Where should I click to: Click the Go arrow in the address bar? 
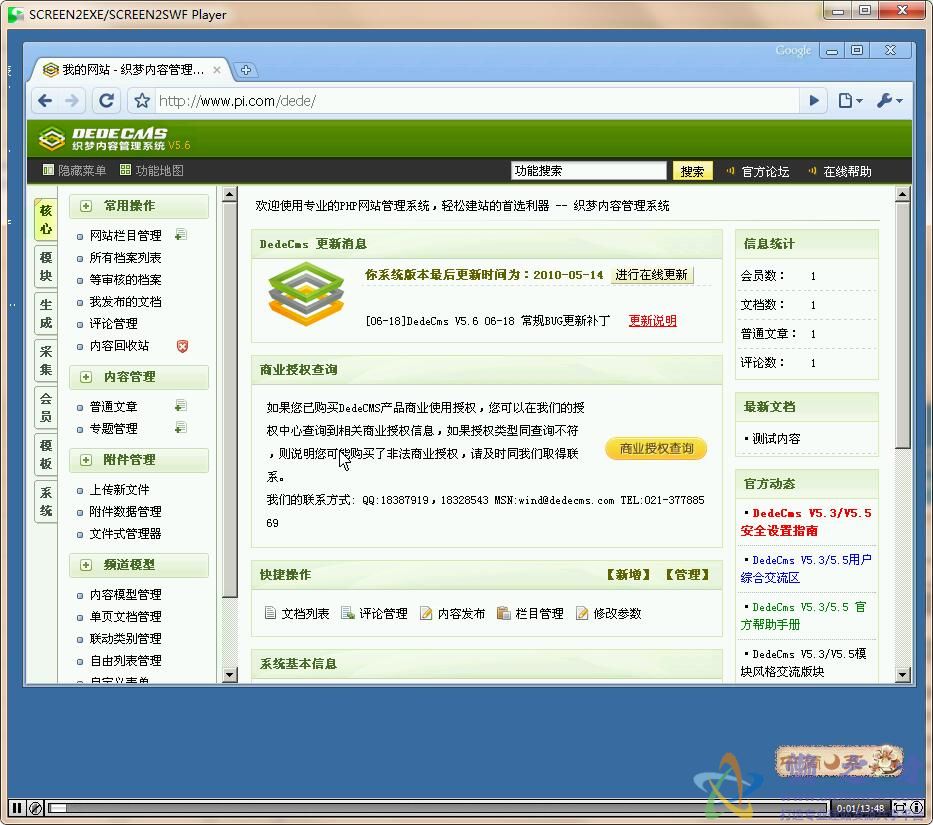814,100
